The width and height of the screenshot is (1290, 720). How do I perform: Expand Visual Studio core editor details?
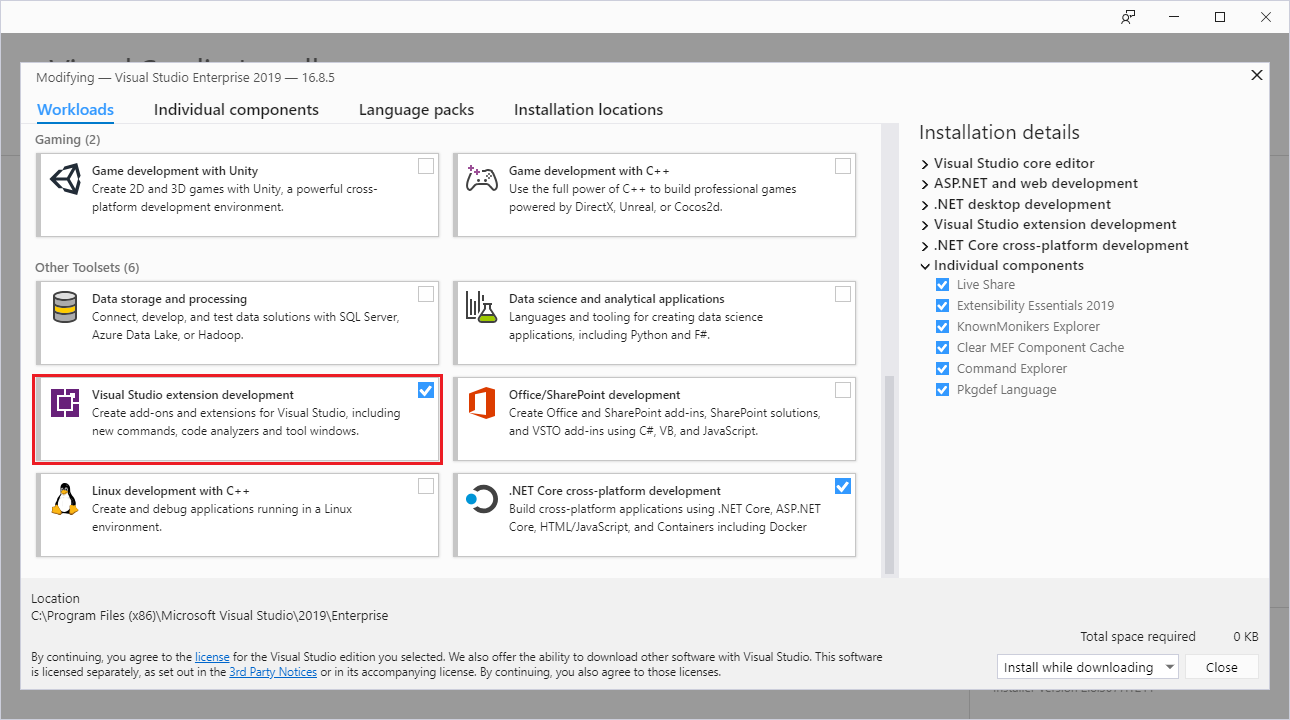coord(925,163)
